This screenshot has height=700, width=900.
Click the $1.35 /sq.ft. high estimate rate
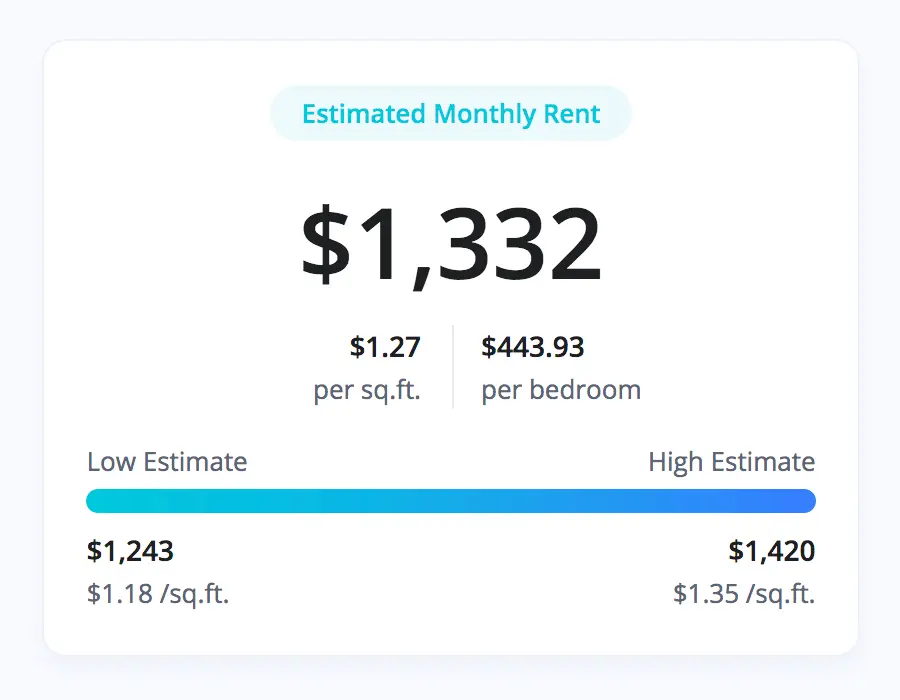click(x=745, y=593)
